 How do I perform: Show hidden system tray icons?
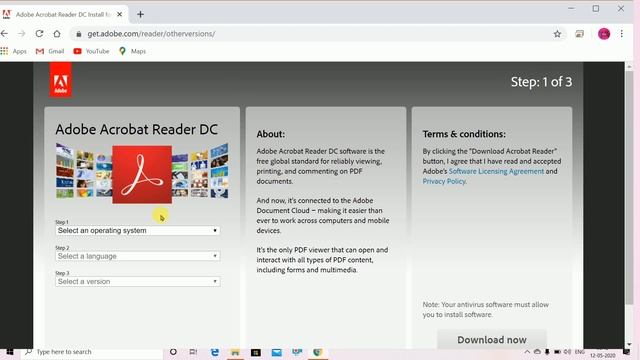(x=527, y=352)
